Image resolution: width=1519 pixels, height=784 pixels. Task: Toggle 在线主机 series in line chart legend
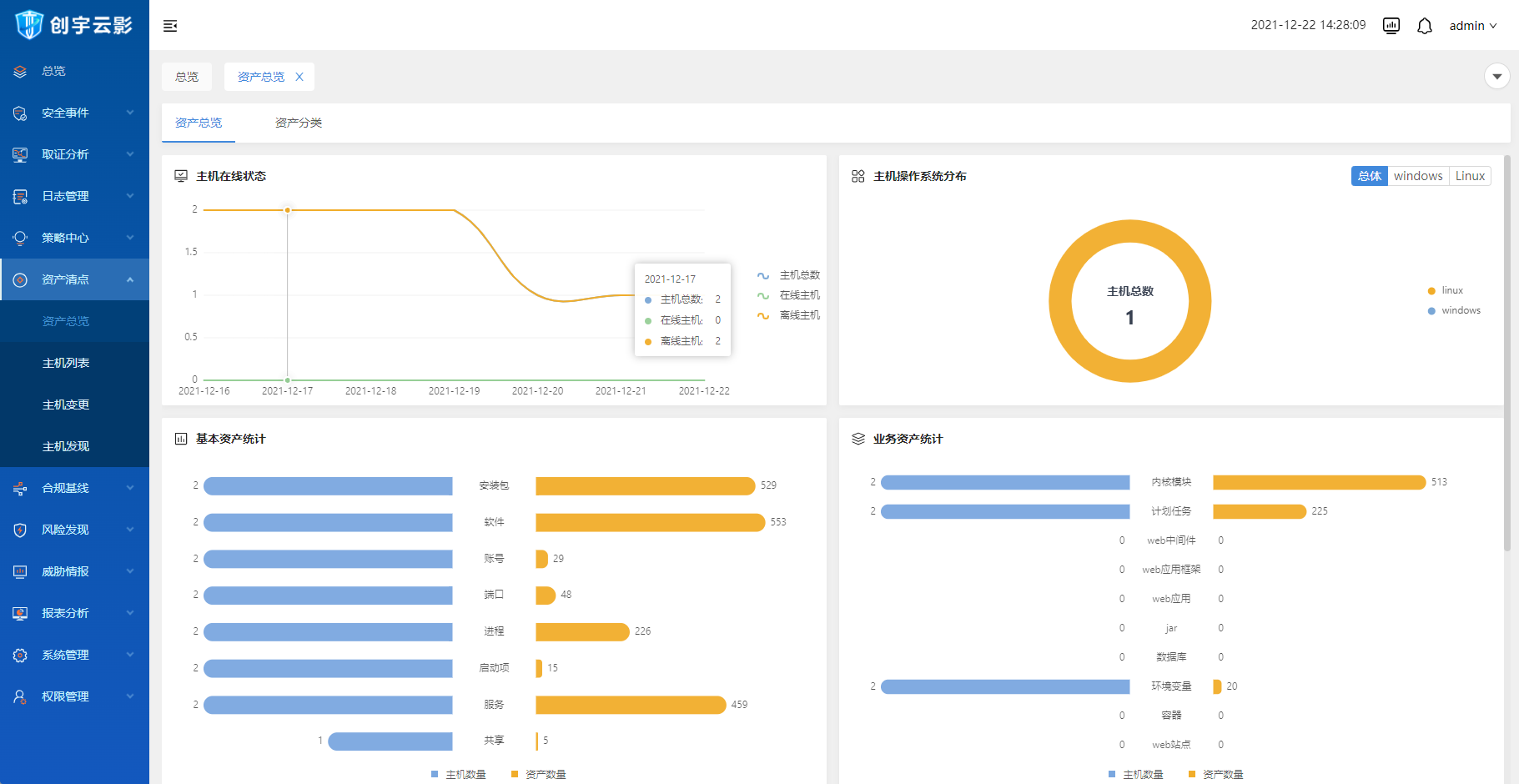[788, 295]
